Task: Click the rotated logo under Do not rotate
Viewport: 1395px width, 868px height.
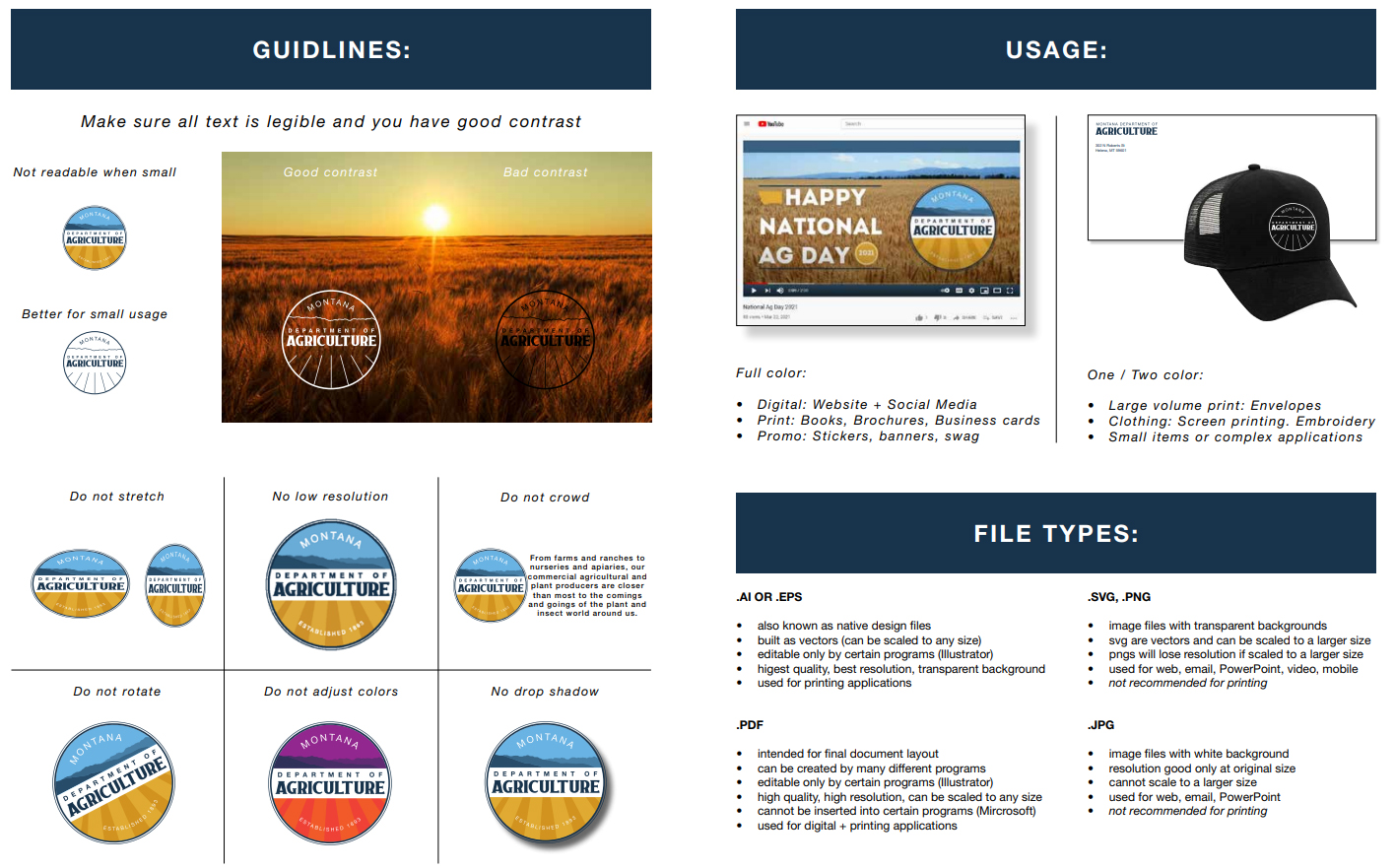Action: [114, 783]
